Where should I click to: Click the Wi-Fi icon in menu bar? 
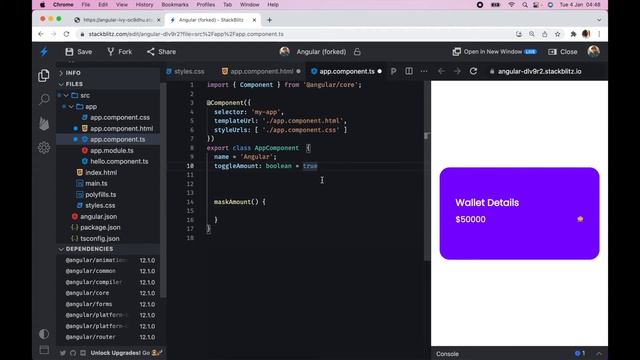511,4
